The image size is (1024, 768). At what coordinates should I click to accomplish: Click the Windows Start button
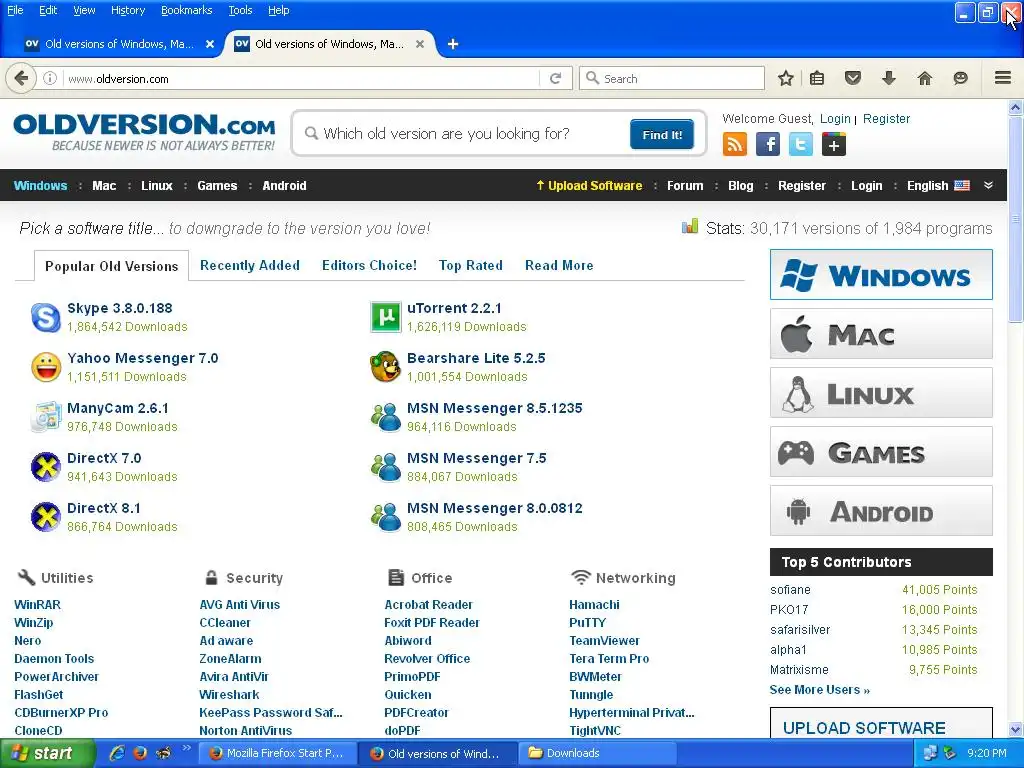click(x=47, y=754)
